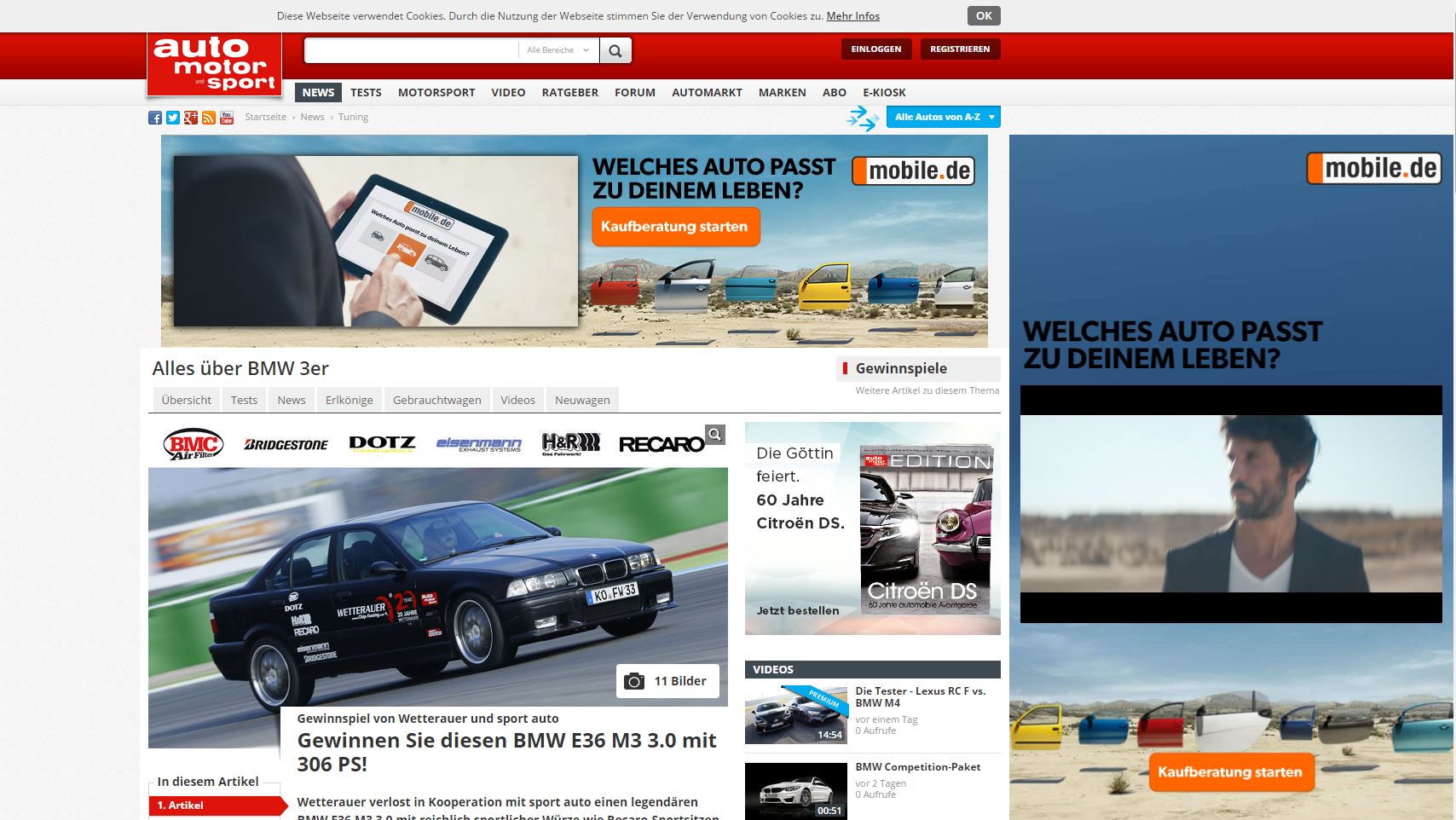Open the RATGEBER navigation item
This screenshot has width=1456, height=820.
tap(570, 92)
